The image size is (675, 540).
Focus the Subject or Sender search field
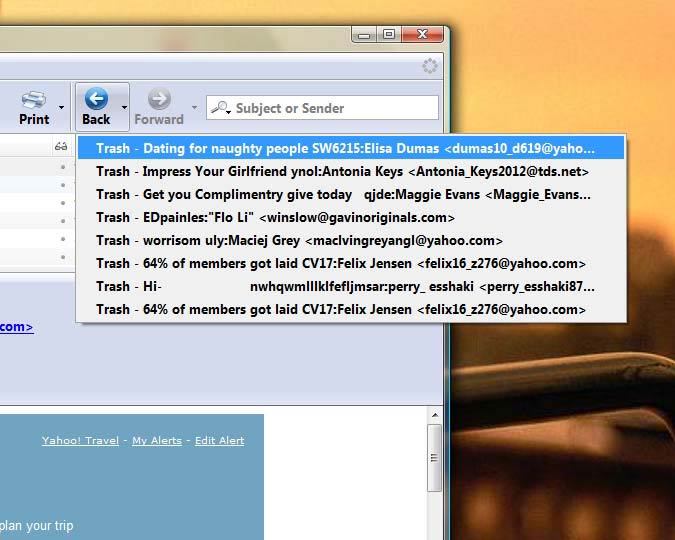322,108
